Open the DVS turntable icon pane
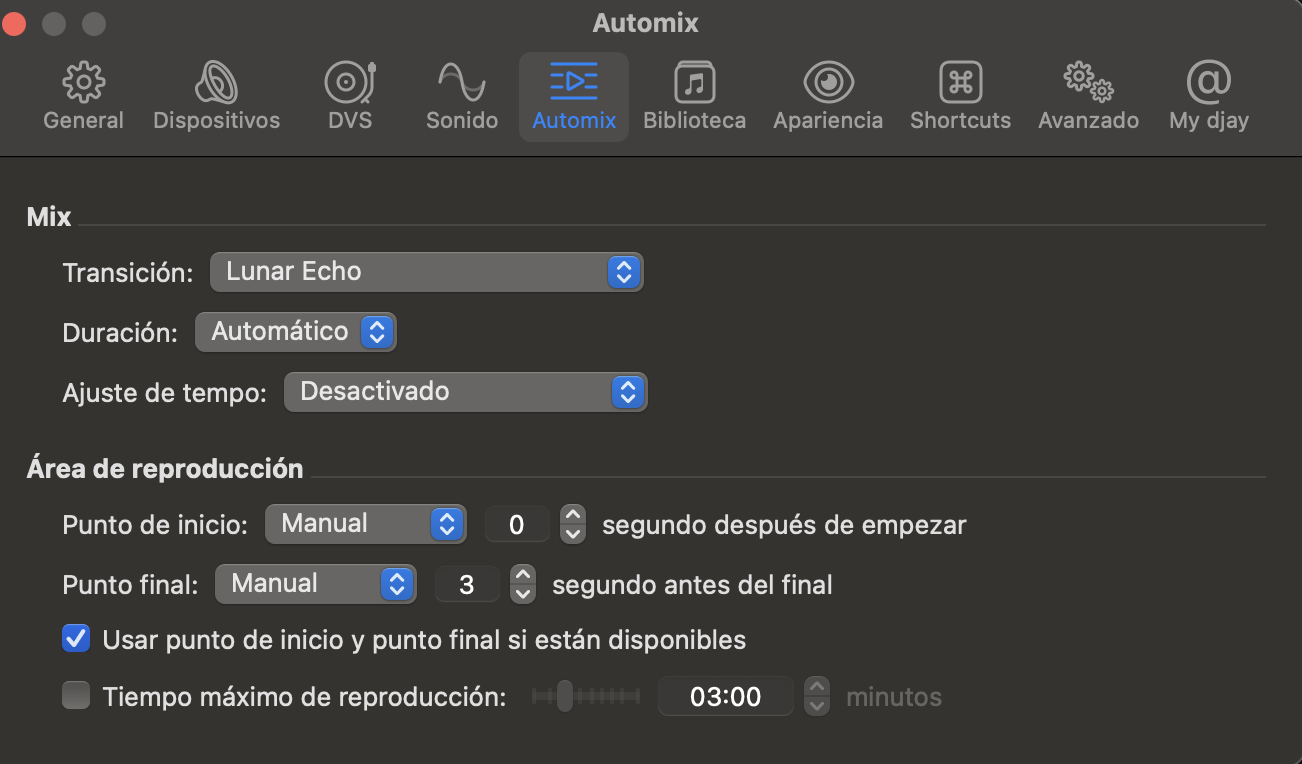The height and width of the screenshot is (764, 1302). (350, 96)
